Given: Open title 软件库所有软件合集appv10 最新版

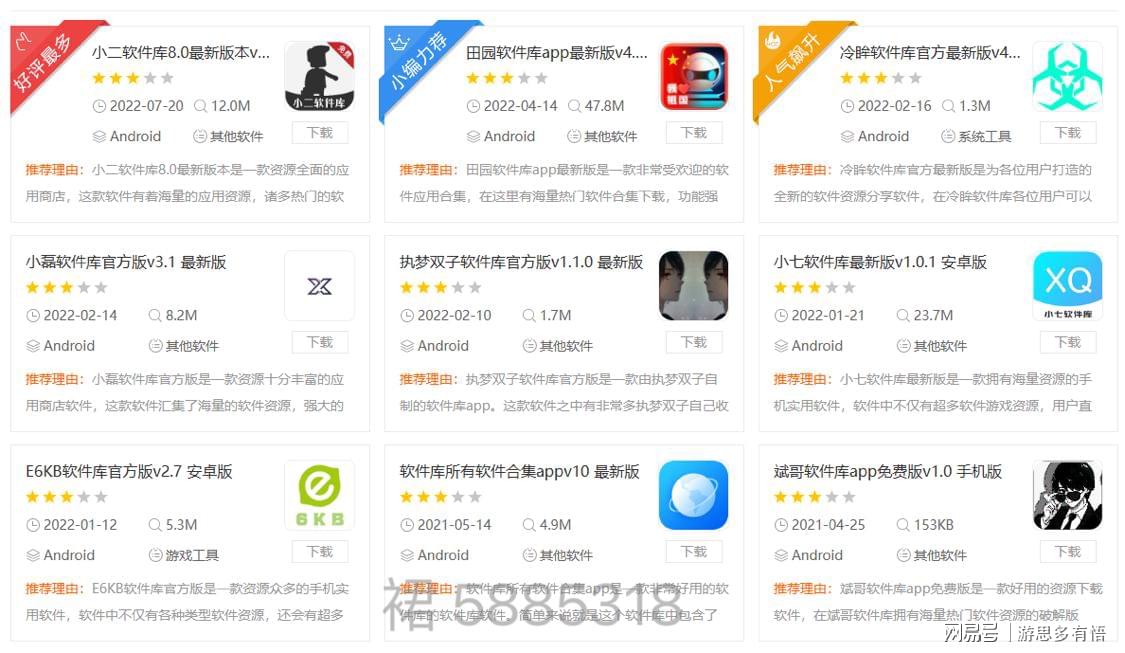Looking at the screenshot, I should (x=519, y=471).
